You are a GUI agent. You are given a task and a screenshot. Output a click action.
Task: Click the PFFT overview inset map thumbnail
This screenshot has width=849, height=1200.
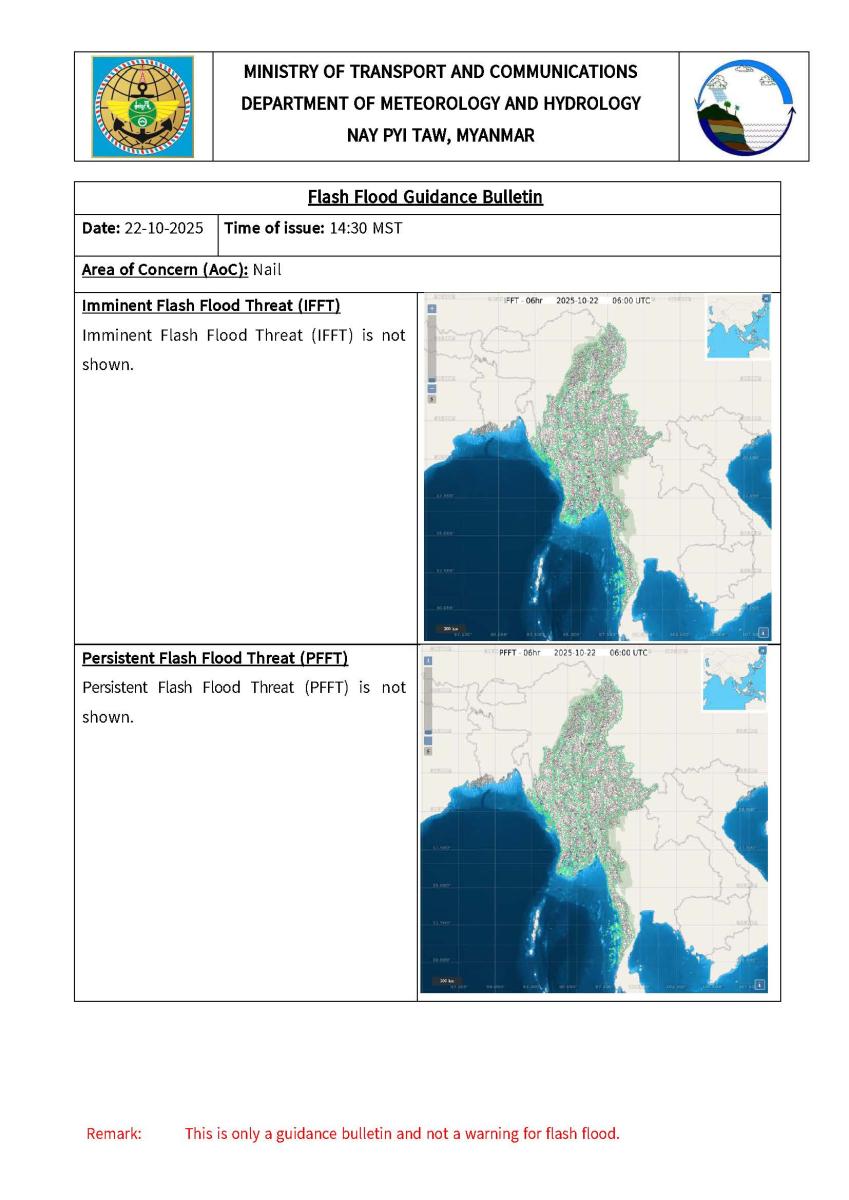point(735,680)
